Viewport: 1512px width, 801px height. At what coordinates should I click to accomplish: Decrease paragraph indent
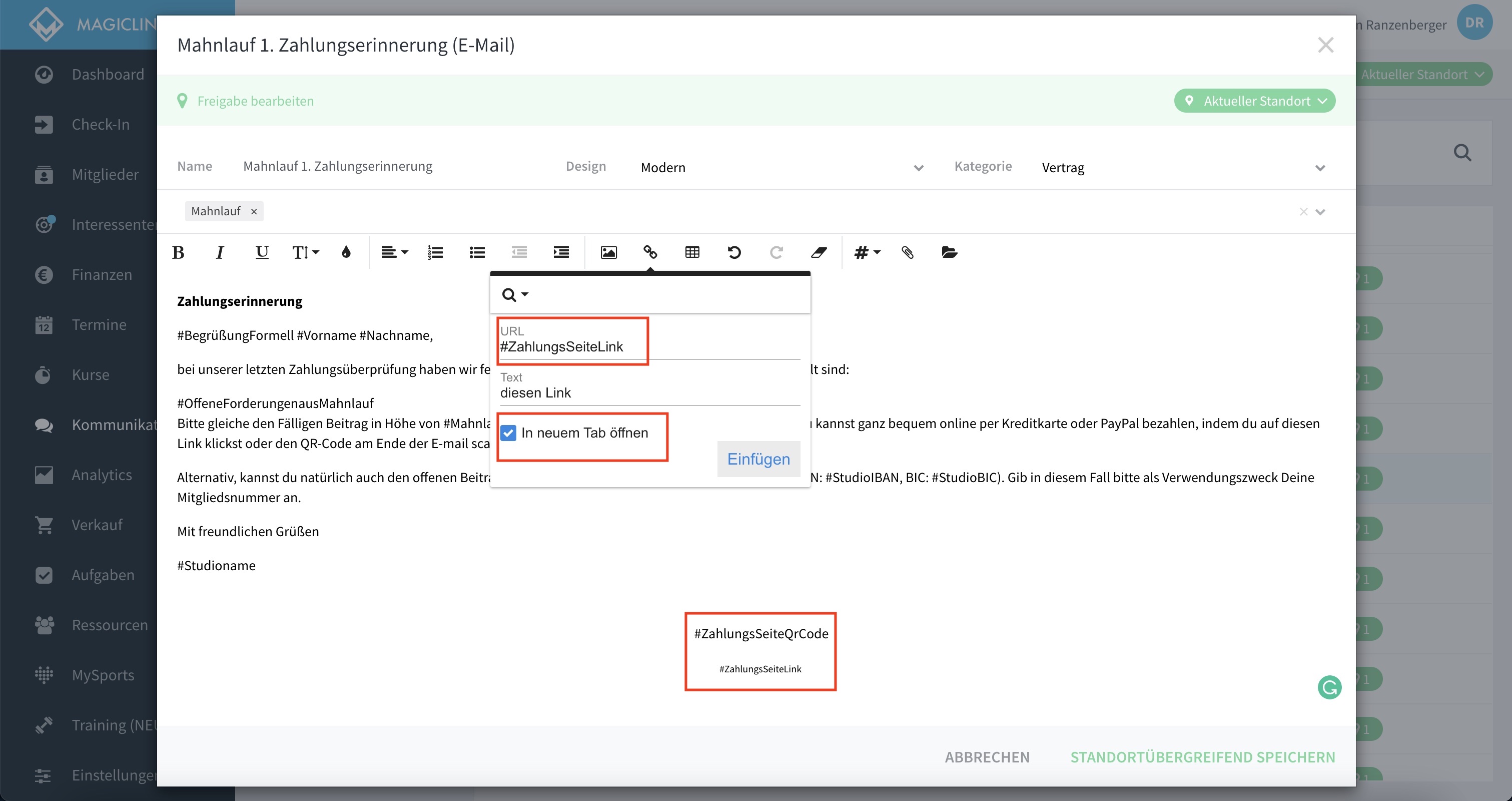(x=519, y=252)
